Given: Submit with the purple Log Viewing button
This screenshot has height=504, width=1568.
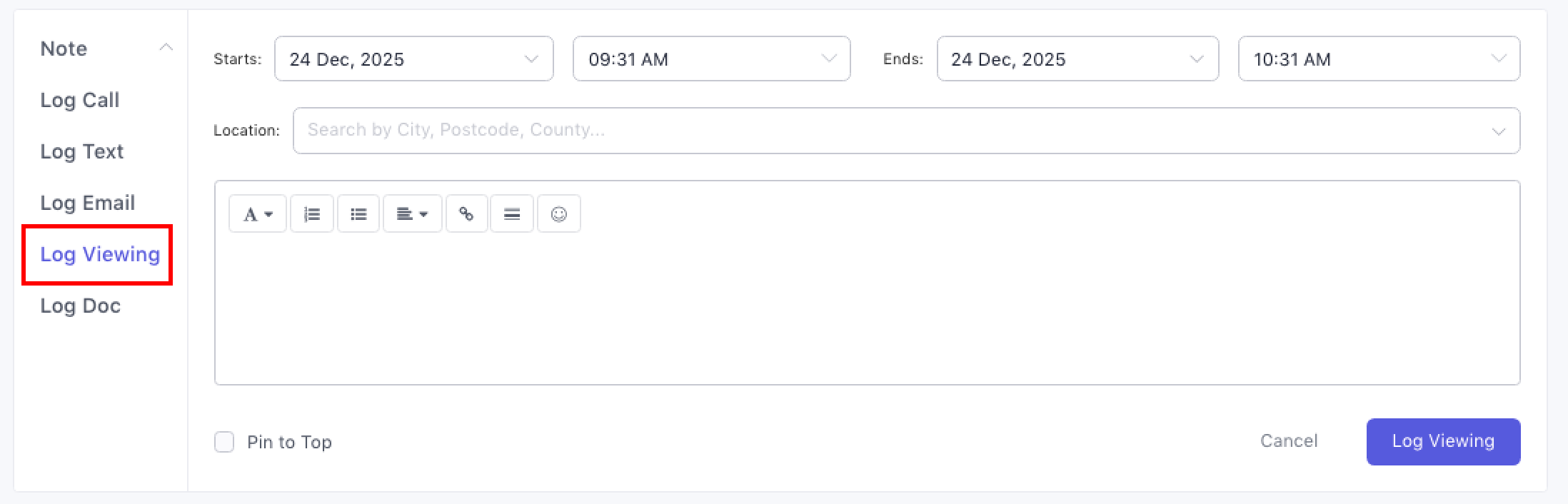Looking at the screenshot, I should [1443, 441].
